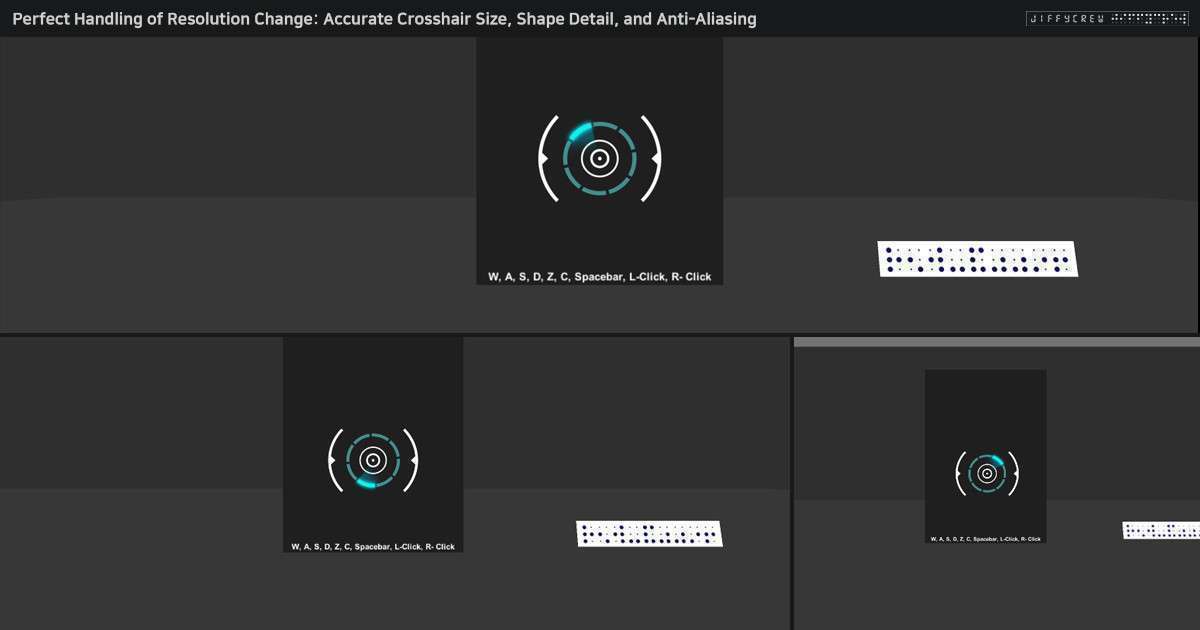
Task: Click the dotted key indicator strip in the largest preview
Action: (978, 259)
